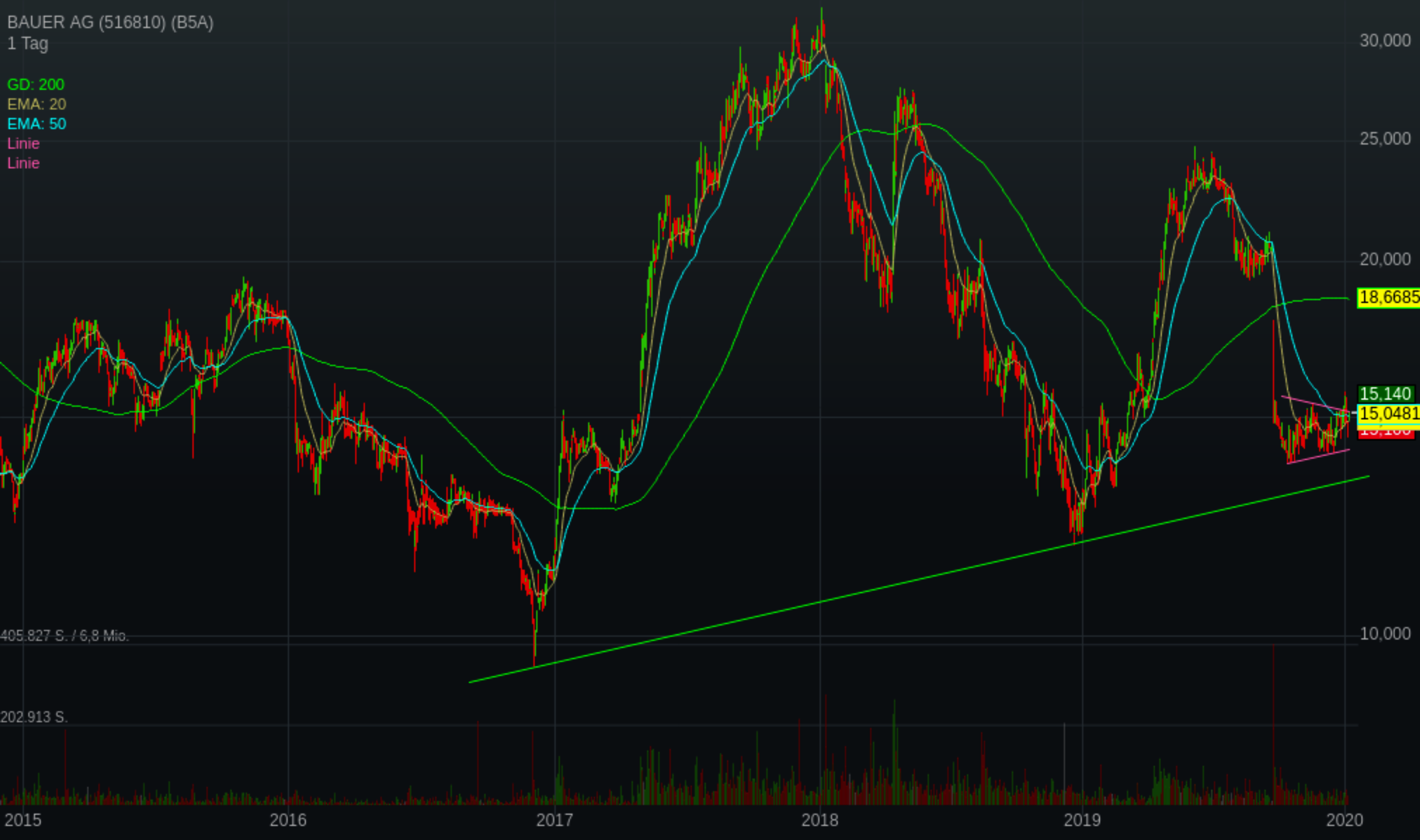
Task: Click the red price tag below 15,0481
Action: pyautogui.click(x=1385, y=433)
